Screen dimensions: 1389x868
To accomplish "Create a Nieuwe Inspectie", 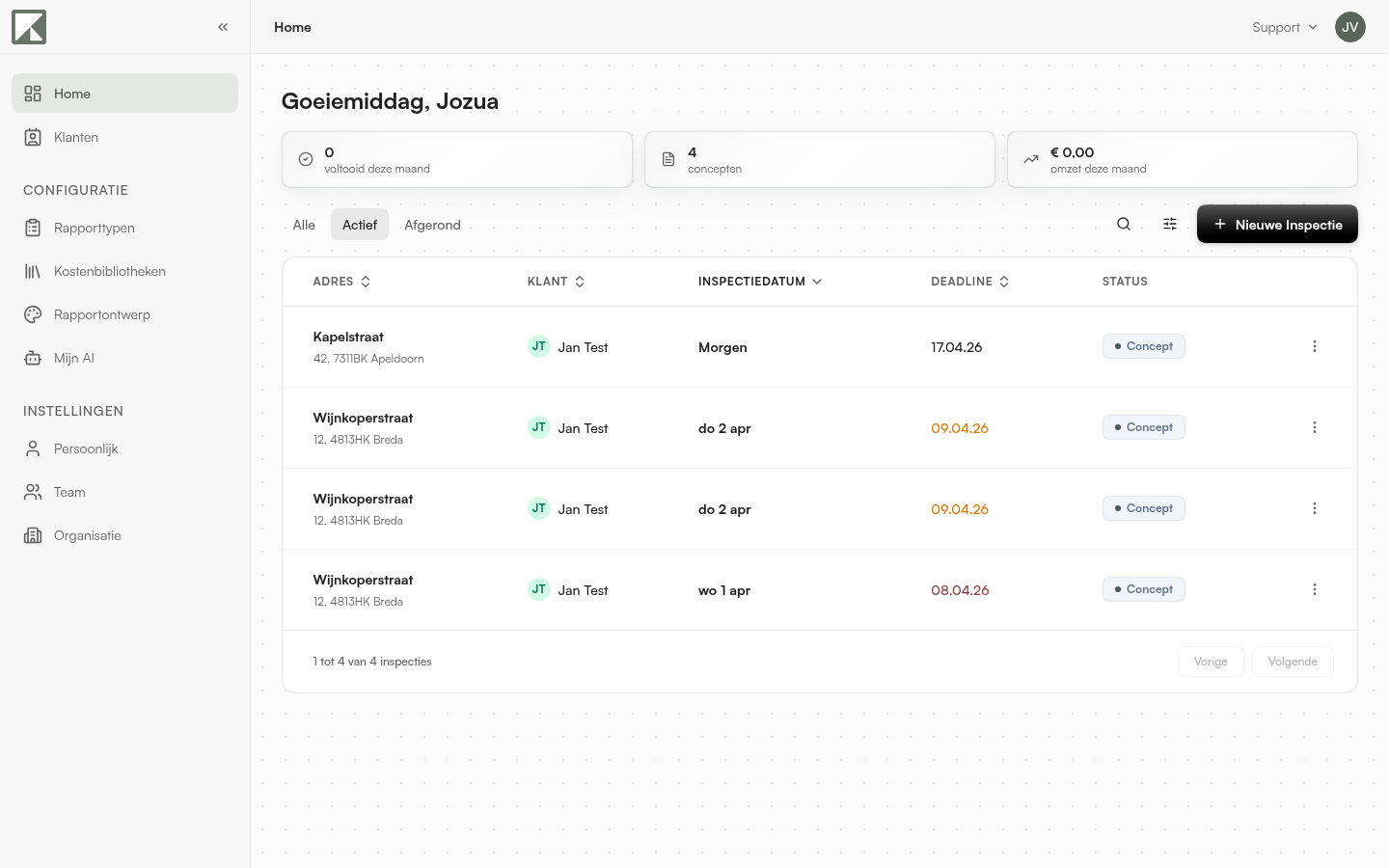I will click(x=1277, y=224).
